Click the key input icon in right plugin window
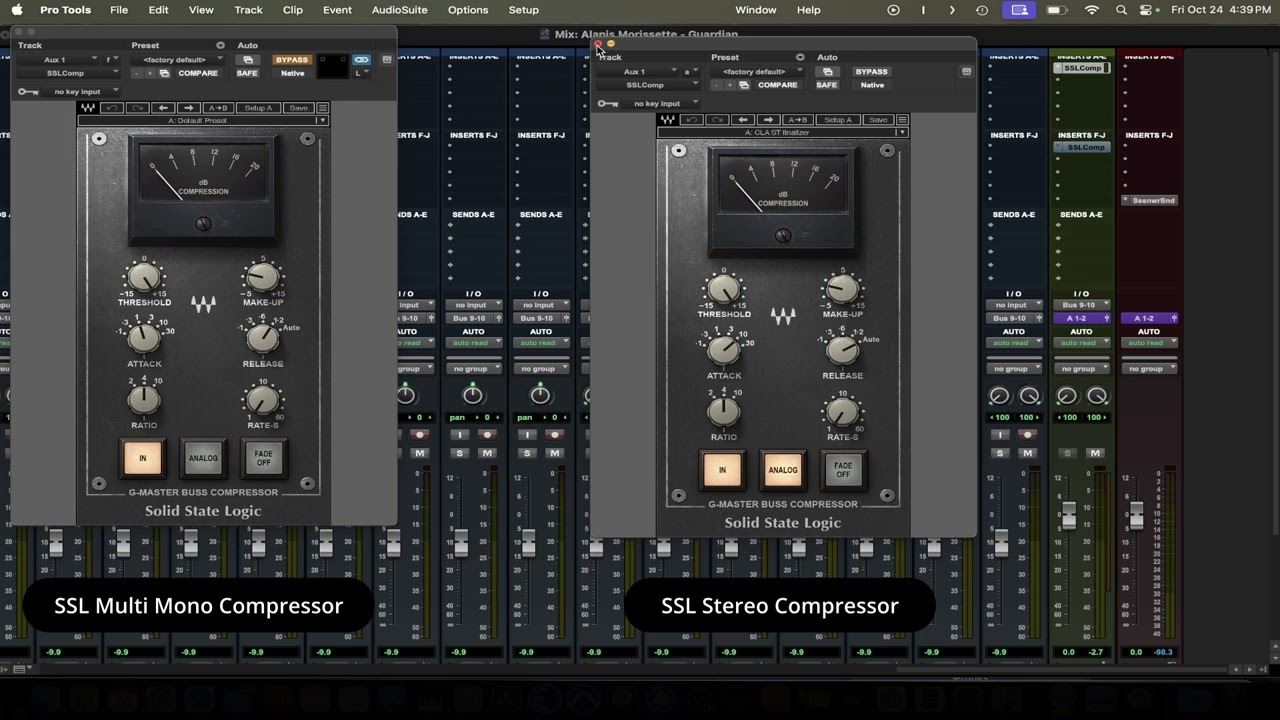1280x720 pixels. [608, 104]
